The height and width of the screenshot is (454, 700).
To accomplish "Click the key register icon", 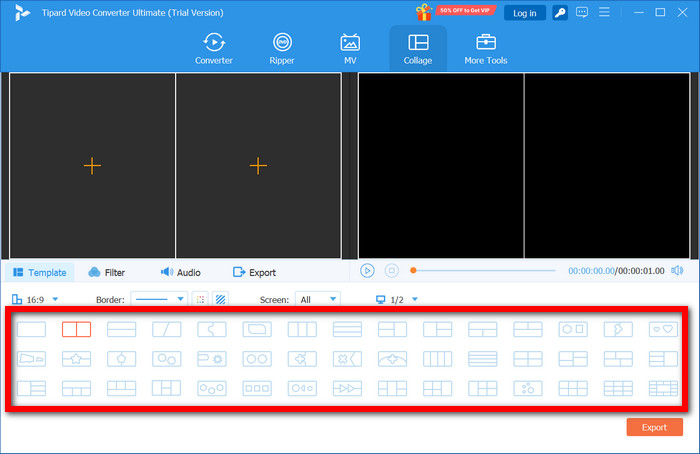I will pos(560,12).
